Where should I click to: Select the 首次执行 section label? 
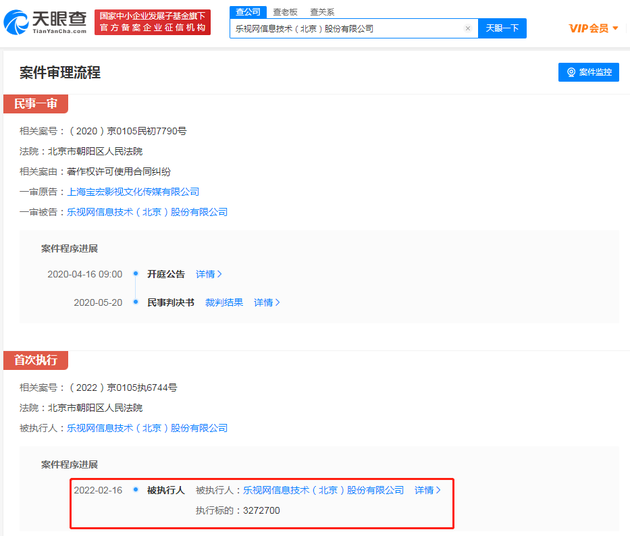coord(36,360)
